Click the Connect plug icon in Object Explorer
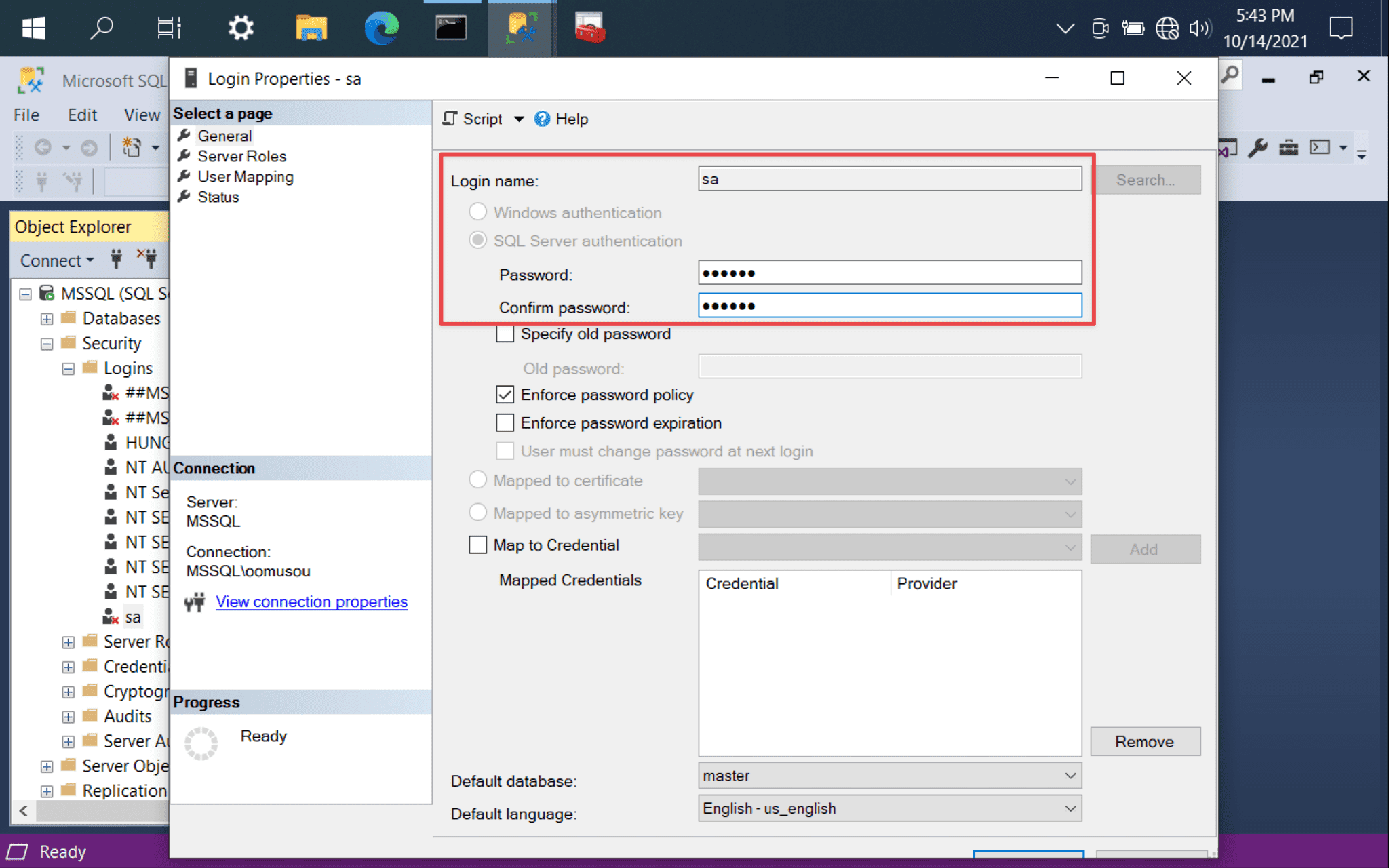 pyautogui.click(x=116, y=258)
